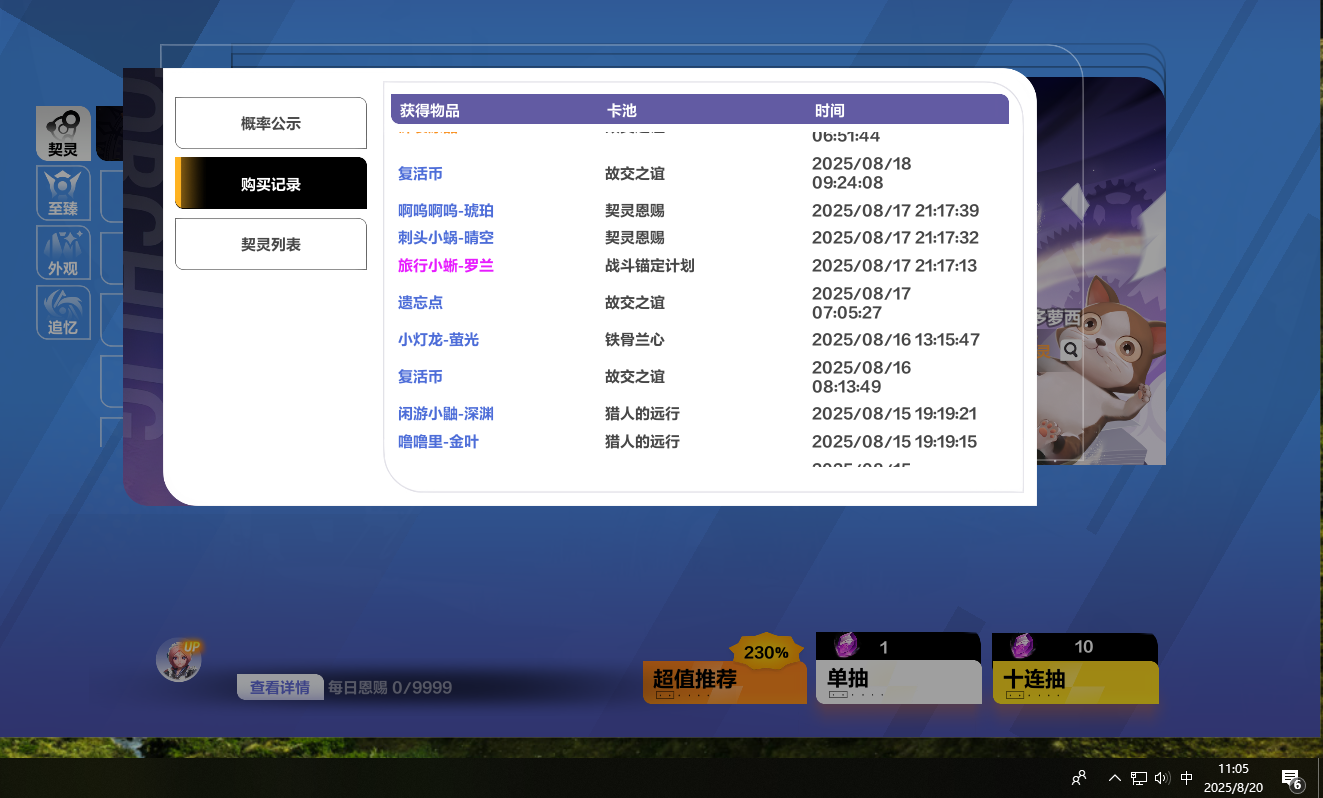The width and height of the screenshot is (1323, 798).
Task: Click the 卡池 column header
Action: 621,110
